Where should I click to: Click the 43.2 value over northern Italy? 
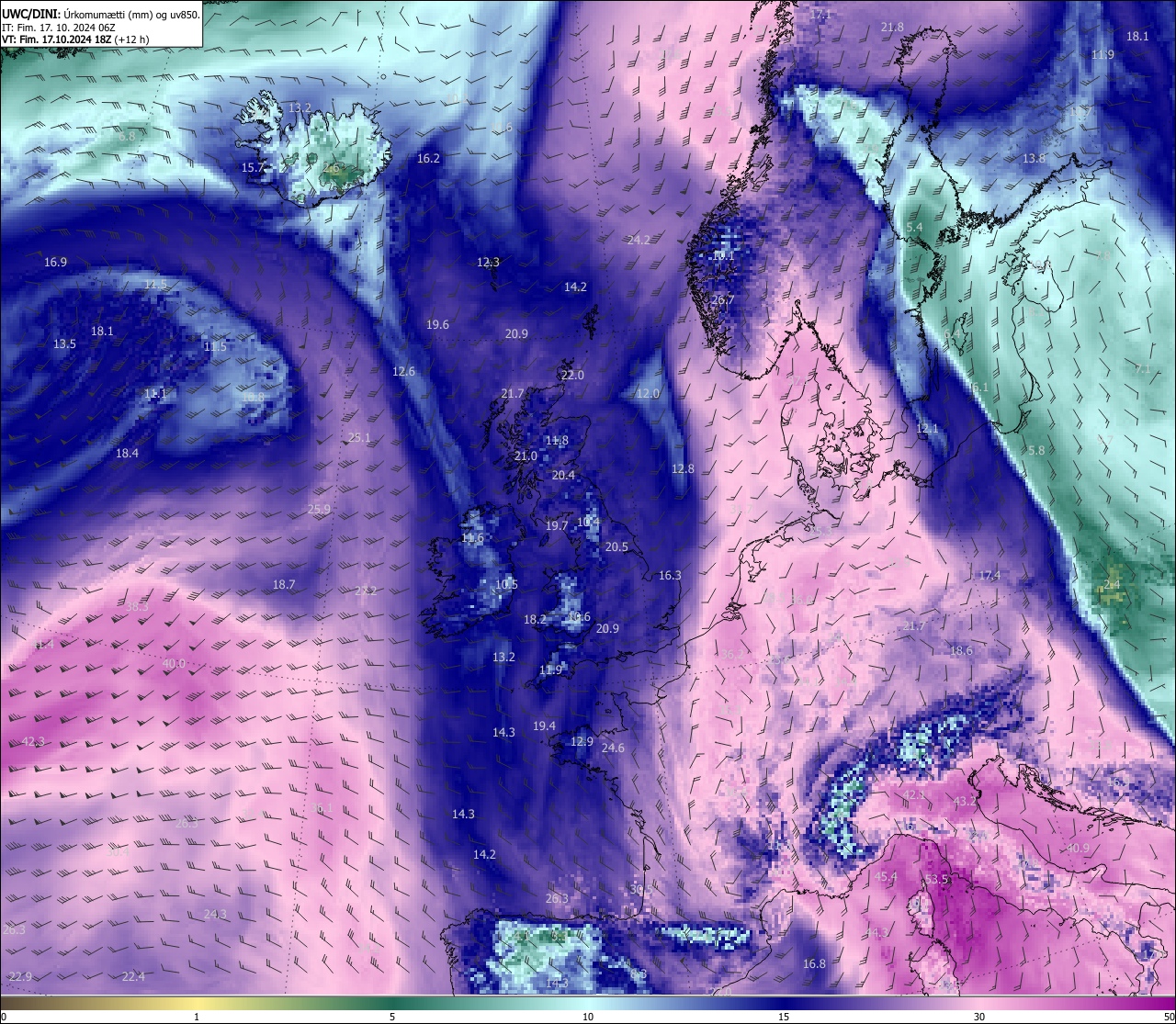tap(965, 801)
